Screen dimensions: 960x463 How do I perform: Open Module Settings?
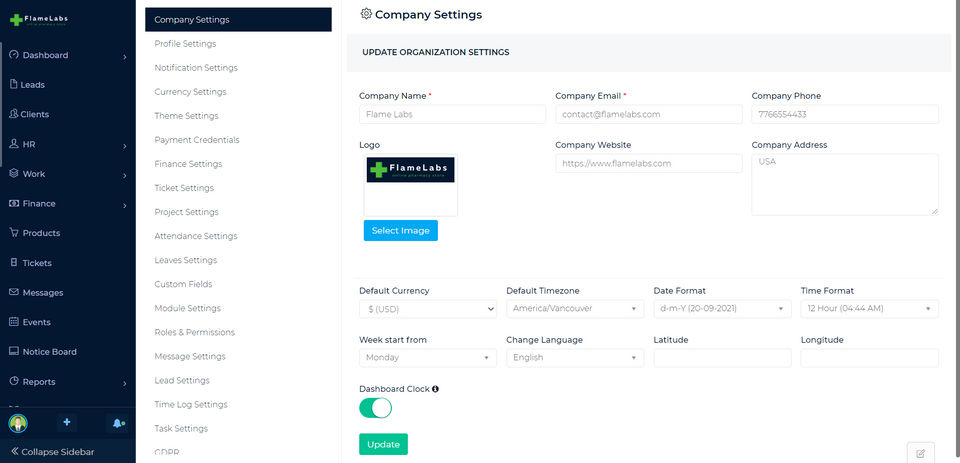point(187,308)
